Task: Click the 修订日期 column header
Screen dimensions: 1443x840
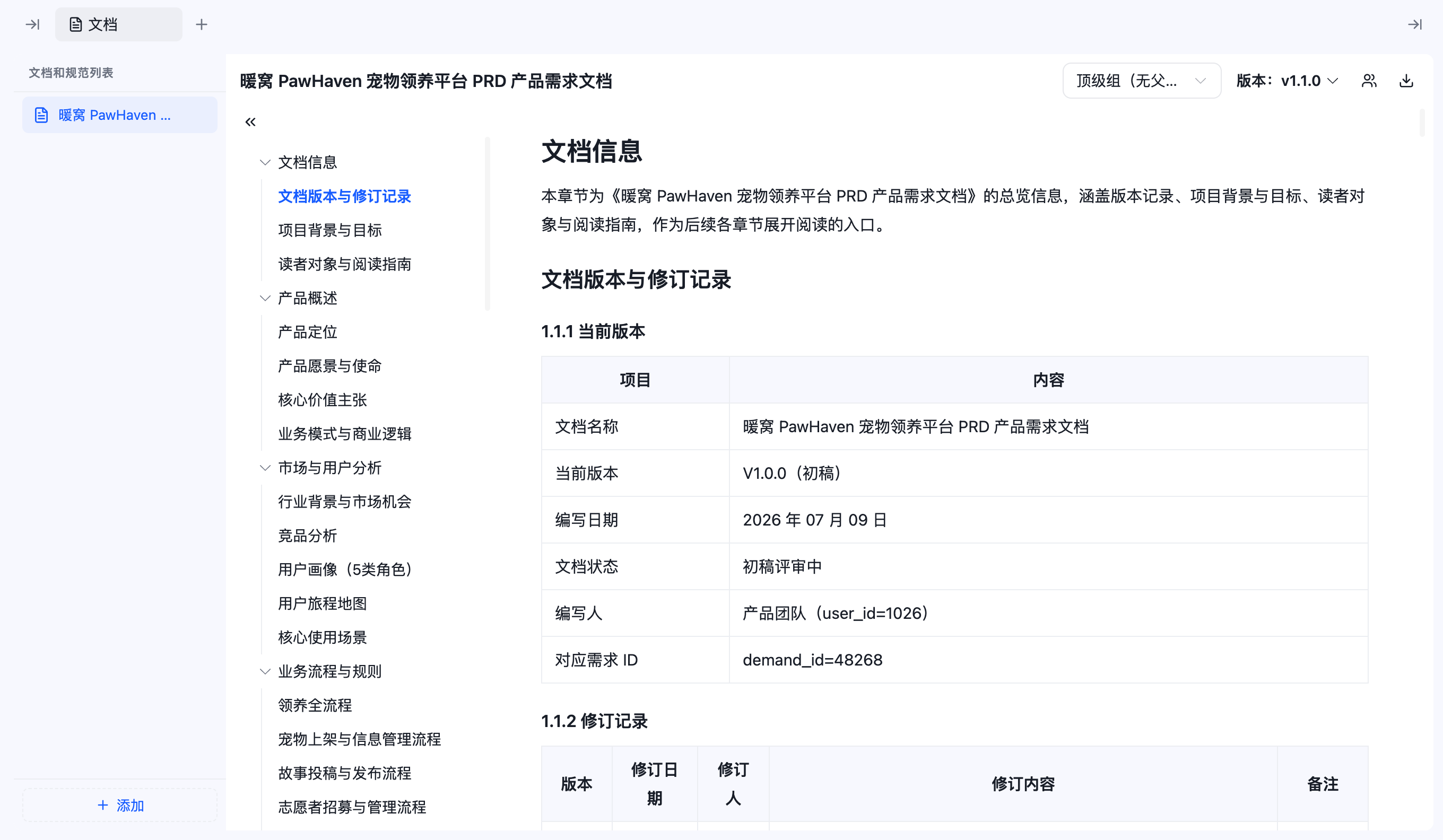Action: click(655, 784)
